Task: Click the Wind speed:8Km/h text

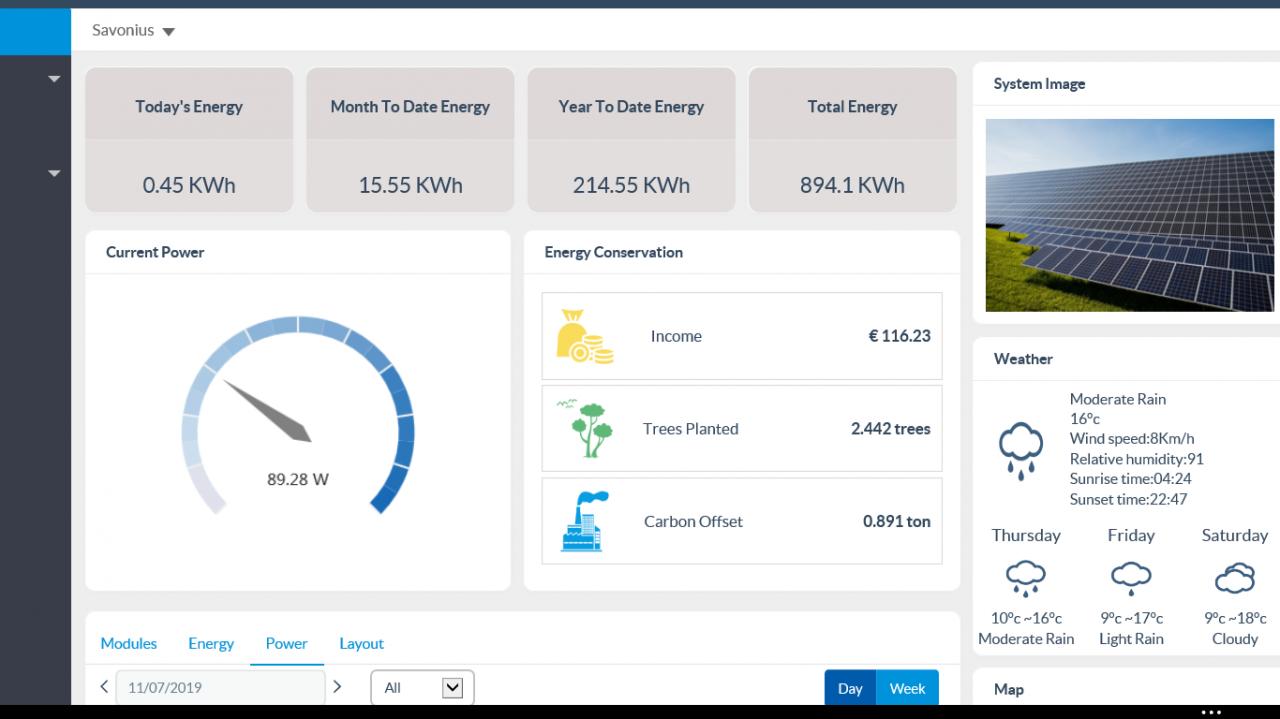Action: (1132, 439)
